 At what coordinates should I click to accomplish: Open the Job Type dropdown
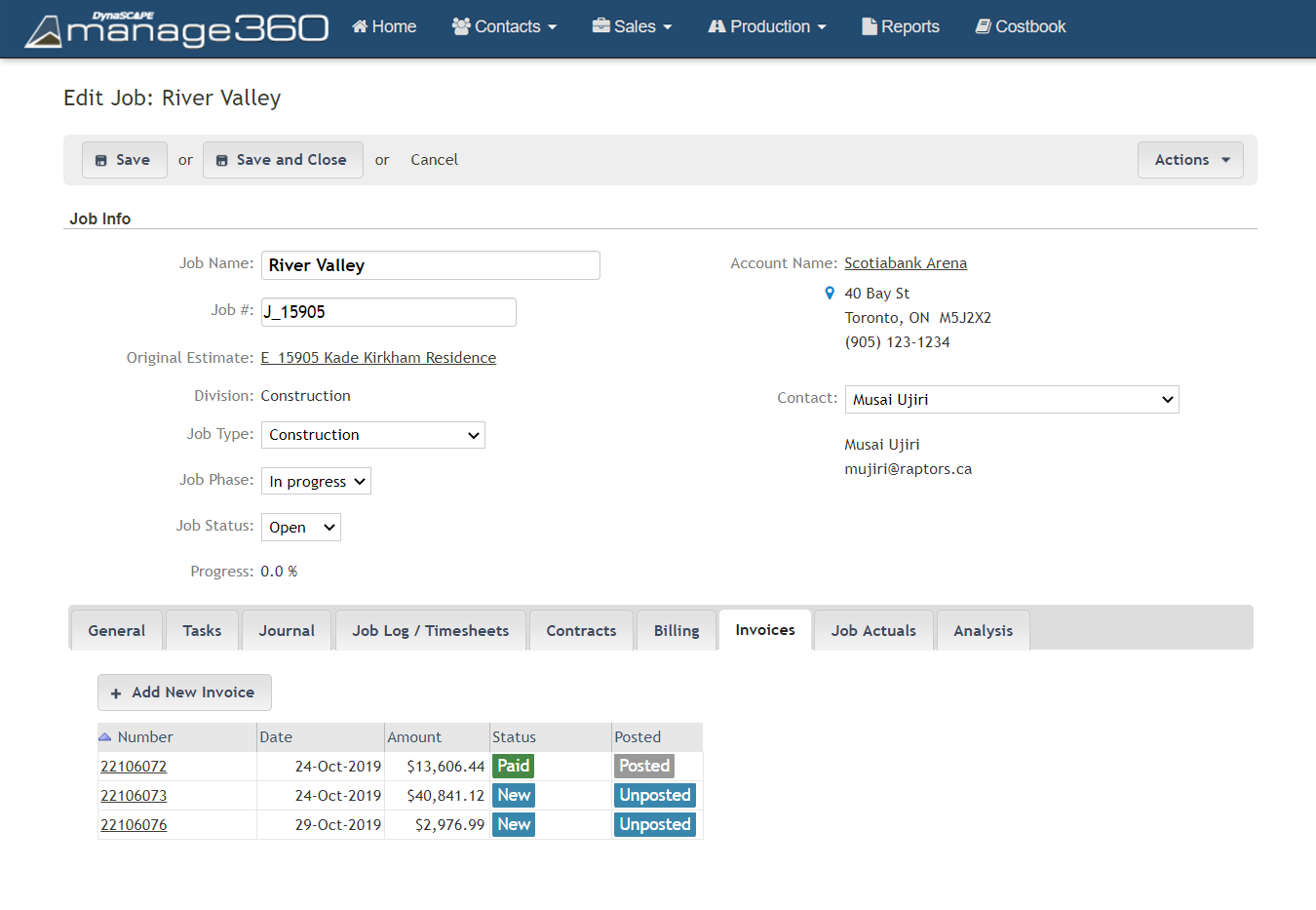[372, 435]
